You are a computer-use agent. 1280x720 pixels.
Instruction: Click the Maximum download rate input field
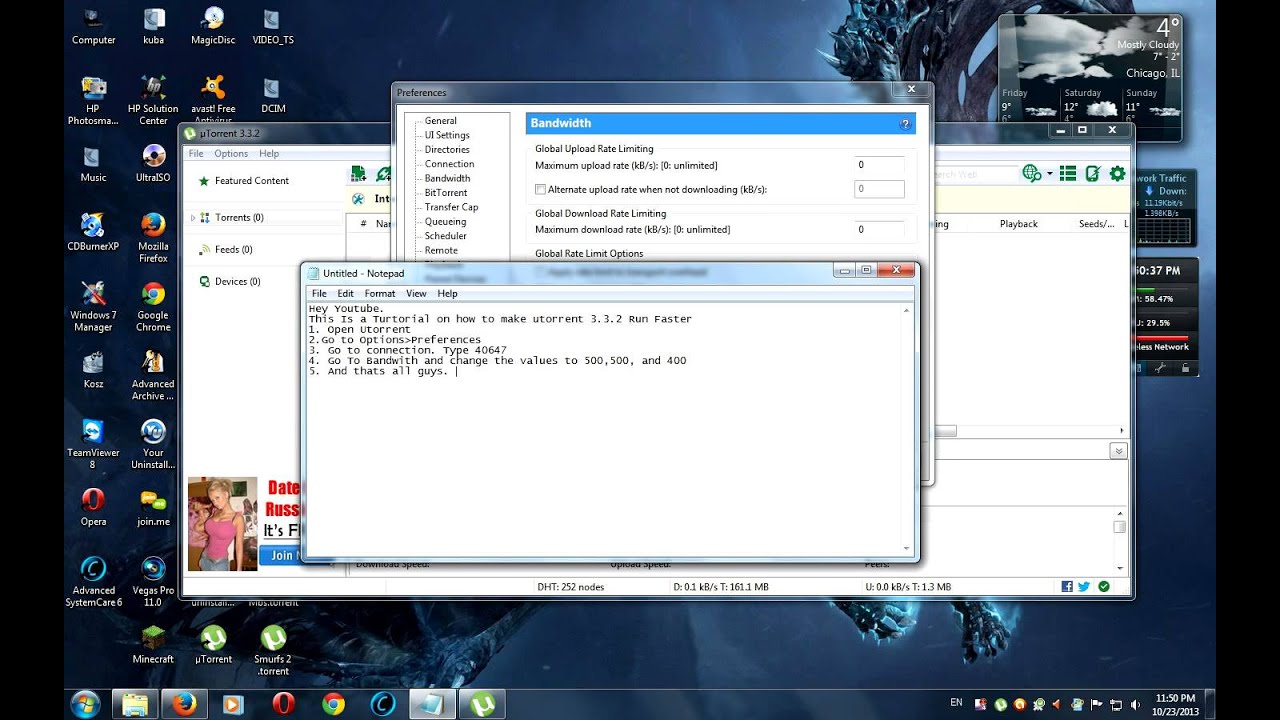click(x=879, y=229)
